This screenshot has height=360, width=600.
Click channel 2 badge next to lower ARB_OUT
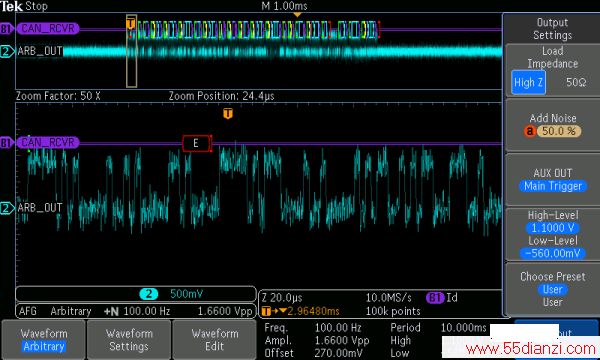(7, 209)
